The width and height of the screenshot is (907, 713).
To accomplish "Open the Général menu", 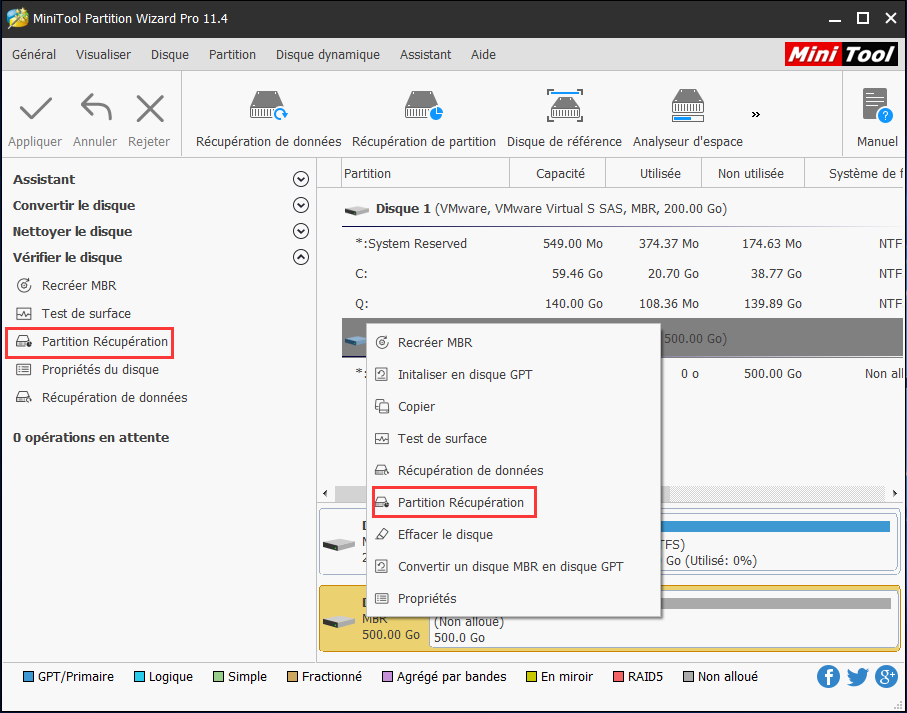I will point(34,54).
